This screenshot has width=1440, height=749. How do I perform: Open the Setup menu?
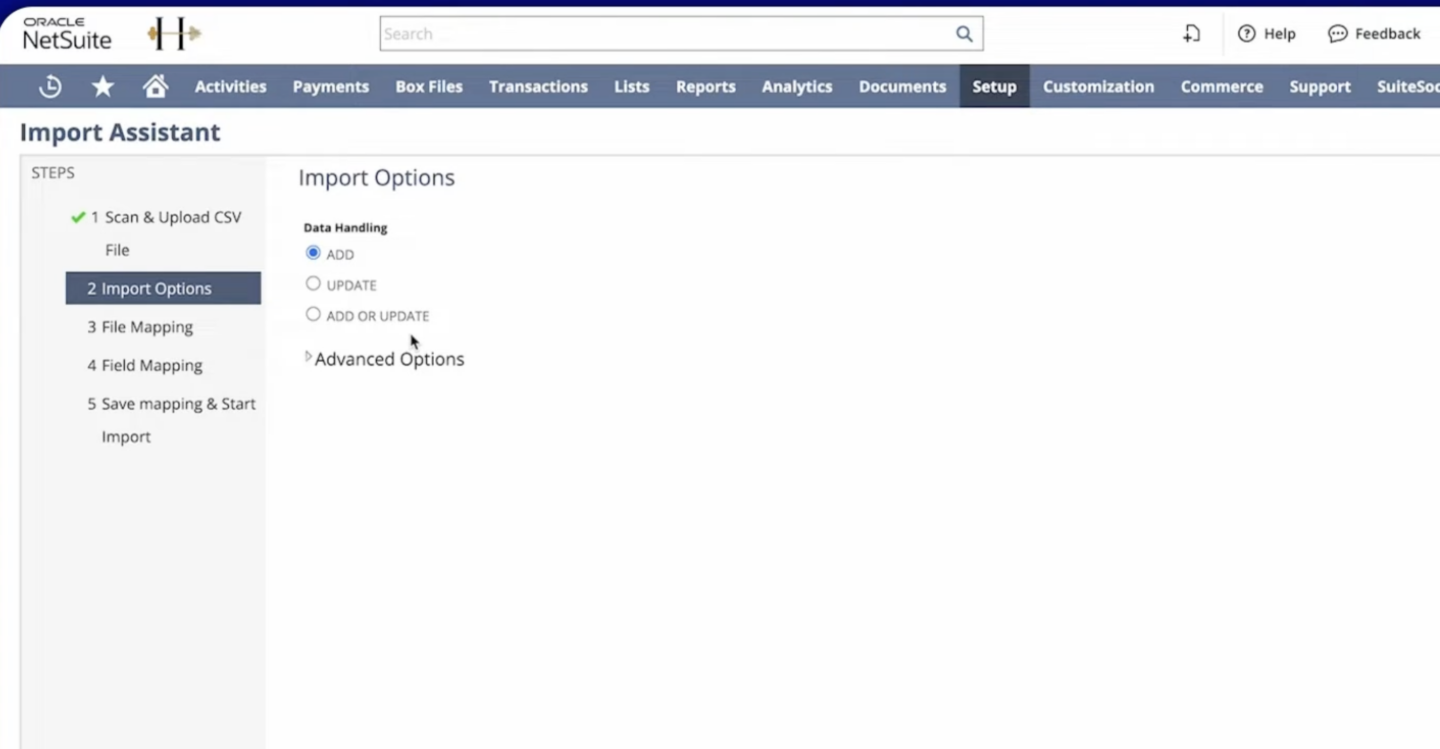coord(995,87)
